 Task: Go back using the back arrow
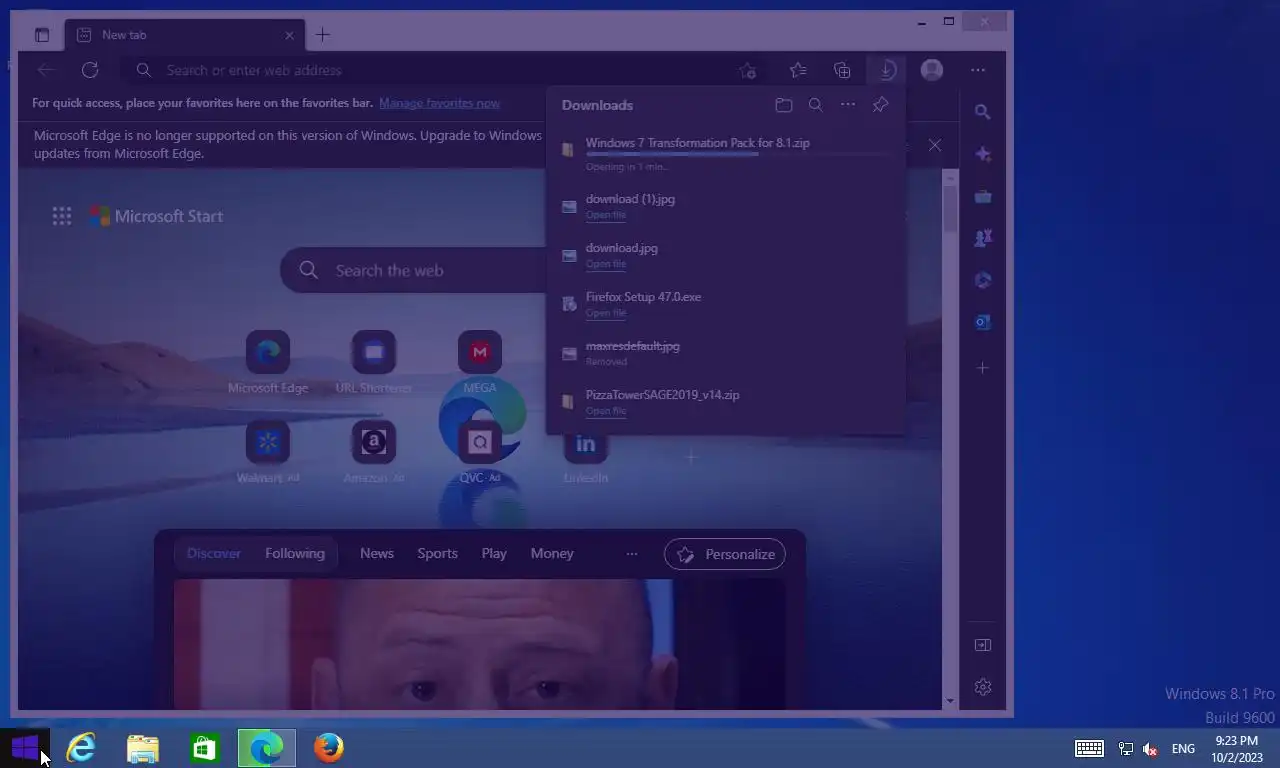click(45, 70)
